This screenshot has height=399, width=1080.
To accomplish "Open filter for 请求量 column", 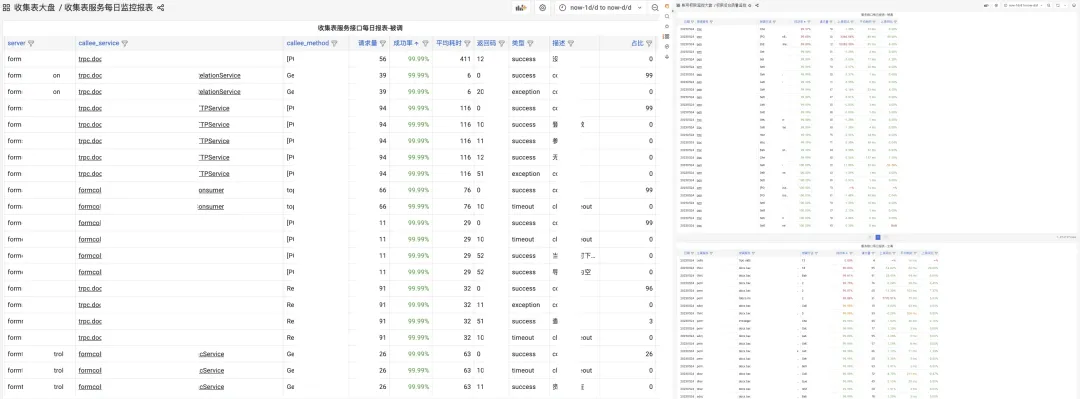I will point(383,43).
